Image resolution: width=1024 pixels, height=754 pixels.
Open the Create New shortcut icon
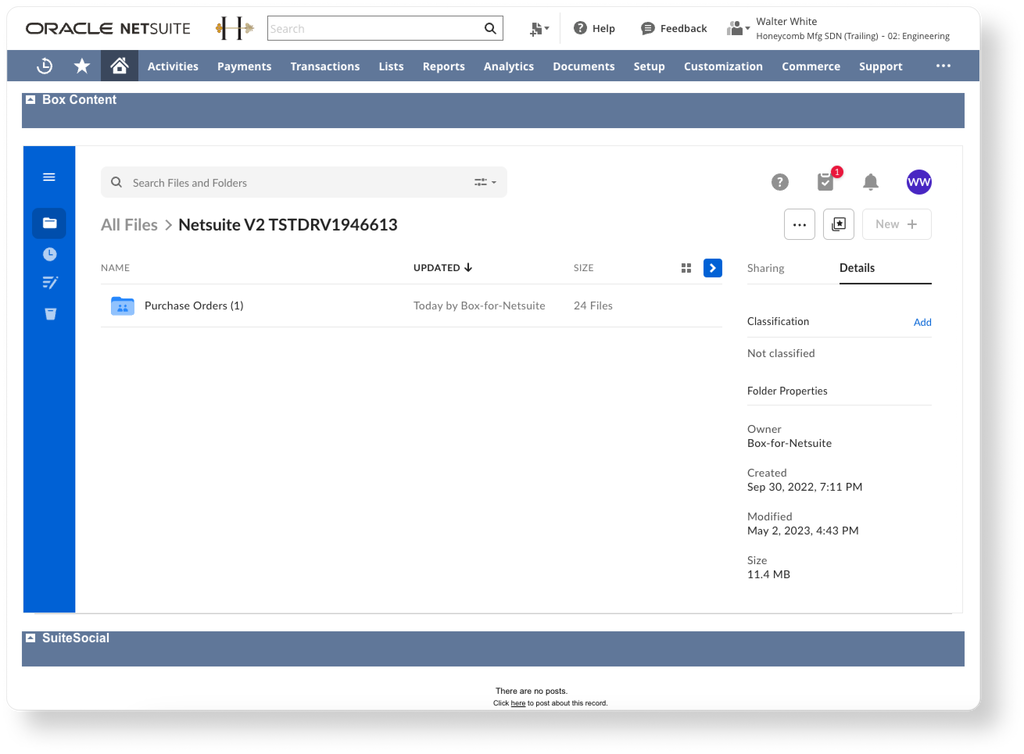[x=539, y=29]
